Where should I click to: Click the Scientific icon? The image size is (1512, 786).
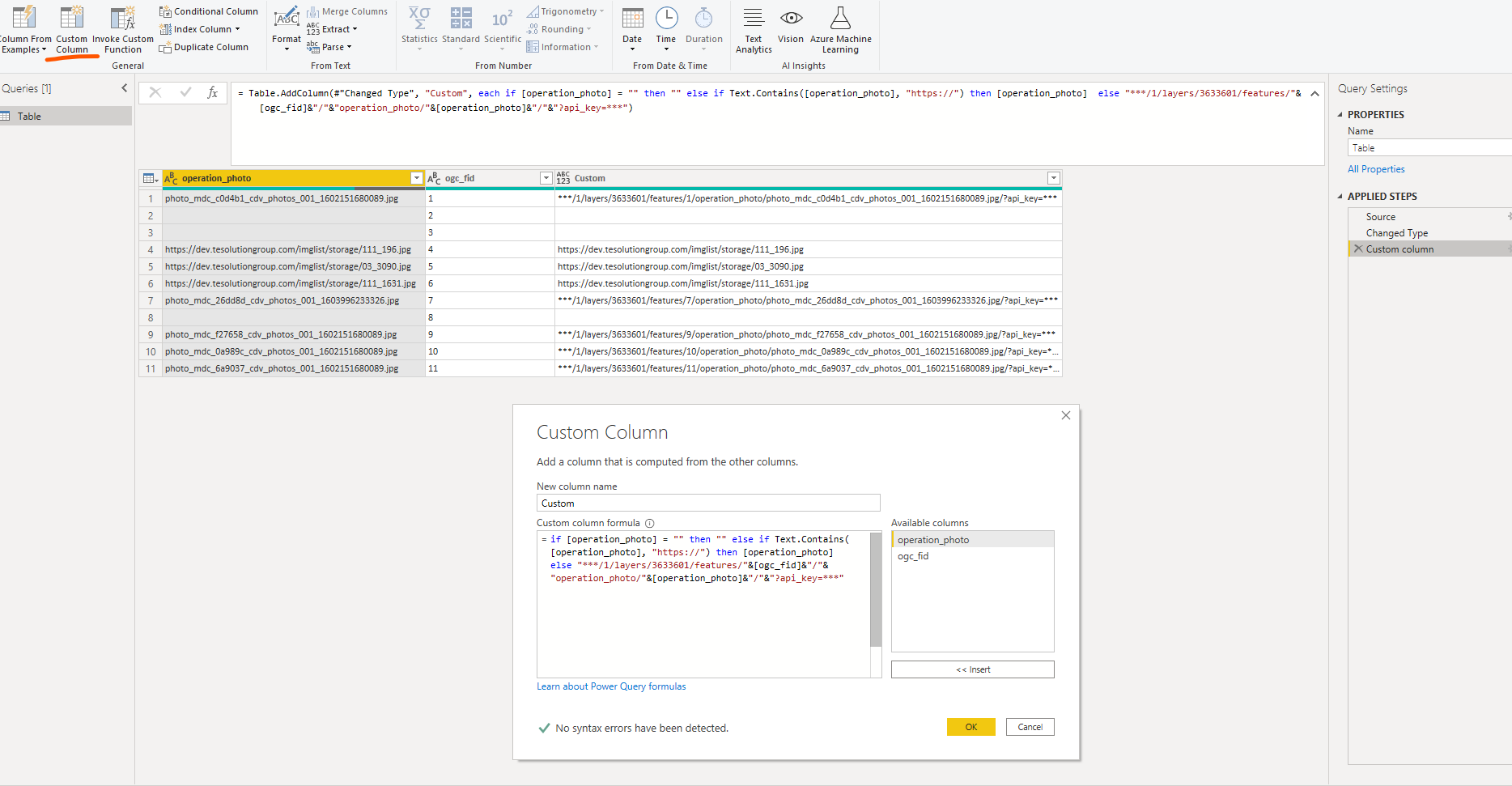(x=503, y=18)
